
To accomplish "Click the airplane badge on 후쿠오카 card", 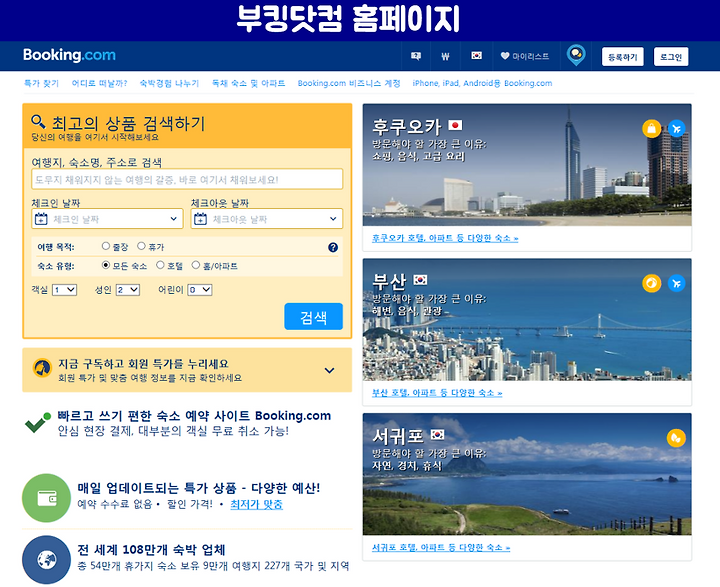I will tap(676, 129).
